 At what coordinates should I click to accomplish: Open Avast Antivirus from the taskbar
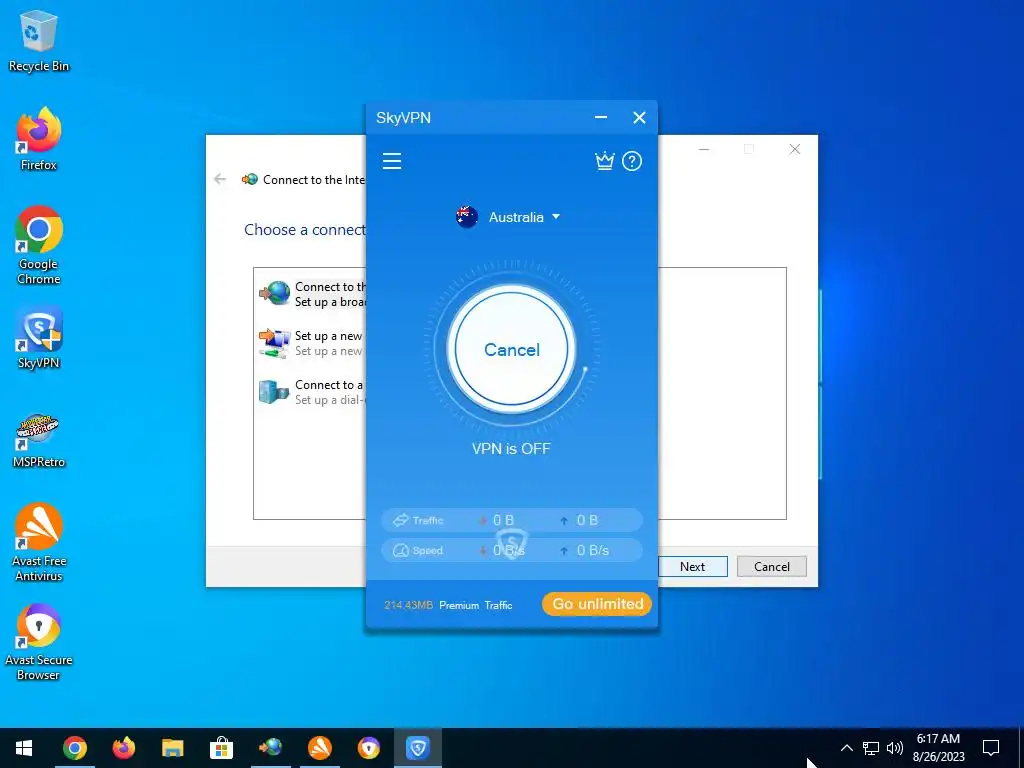(x=319, y=748)
